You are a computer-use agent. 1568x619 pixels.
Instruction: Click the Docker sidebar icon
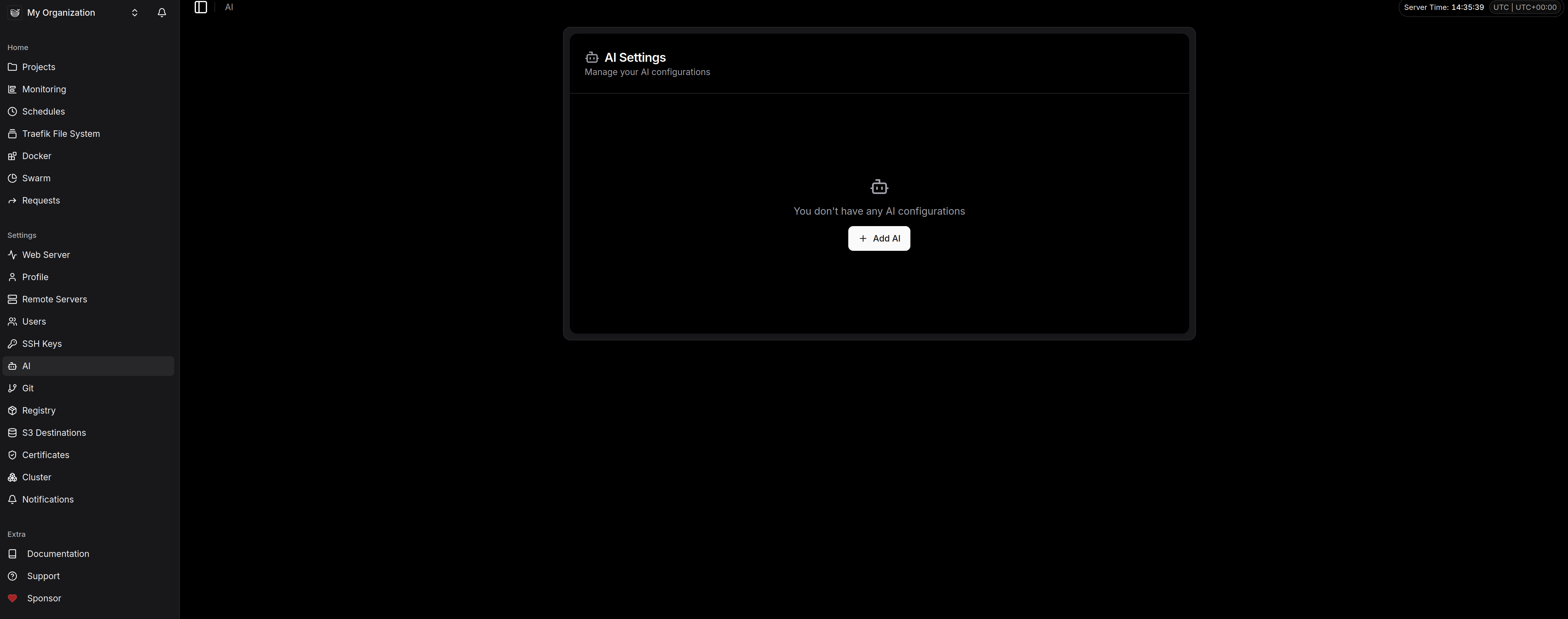tap(12, 156)
